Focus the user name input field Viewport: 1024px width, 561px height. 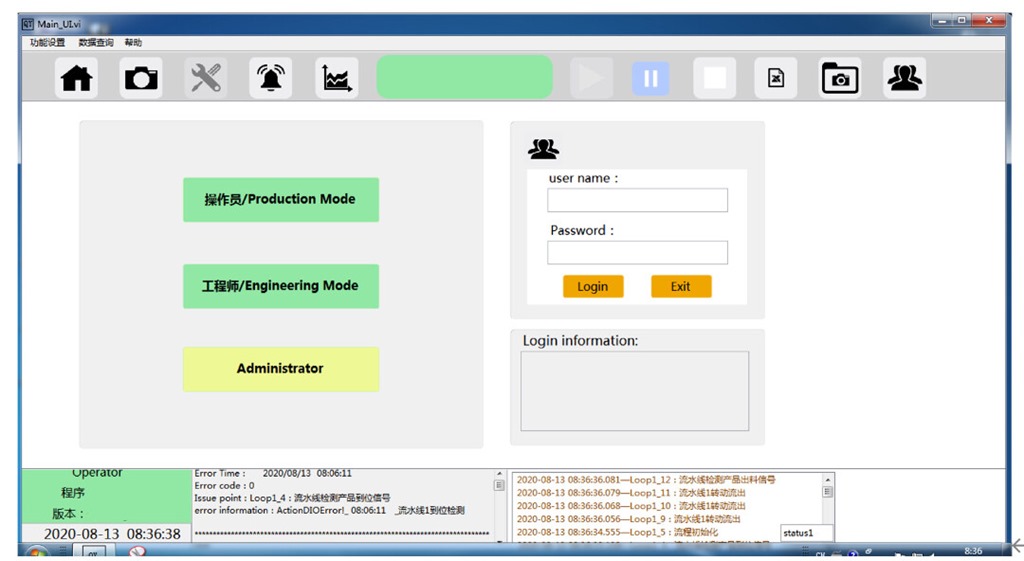click(x=637, y=200)
